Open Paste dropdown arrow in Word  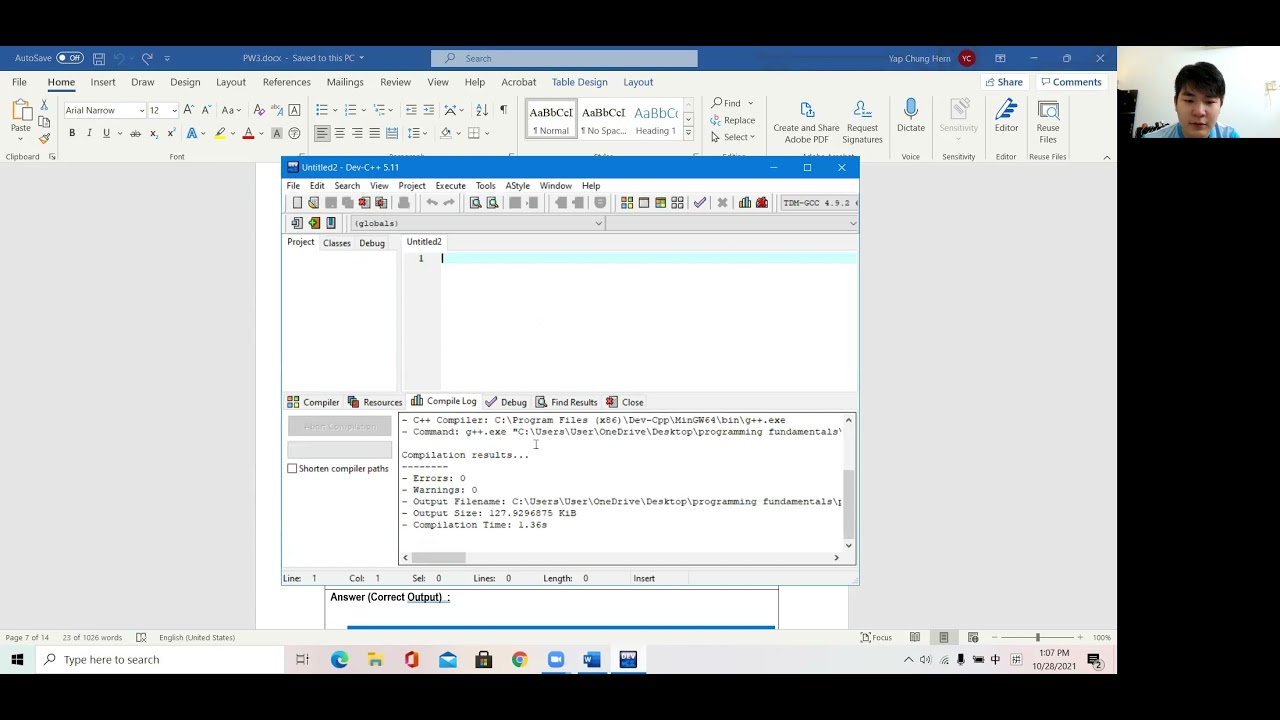[20, 137]
